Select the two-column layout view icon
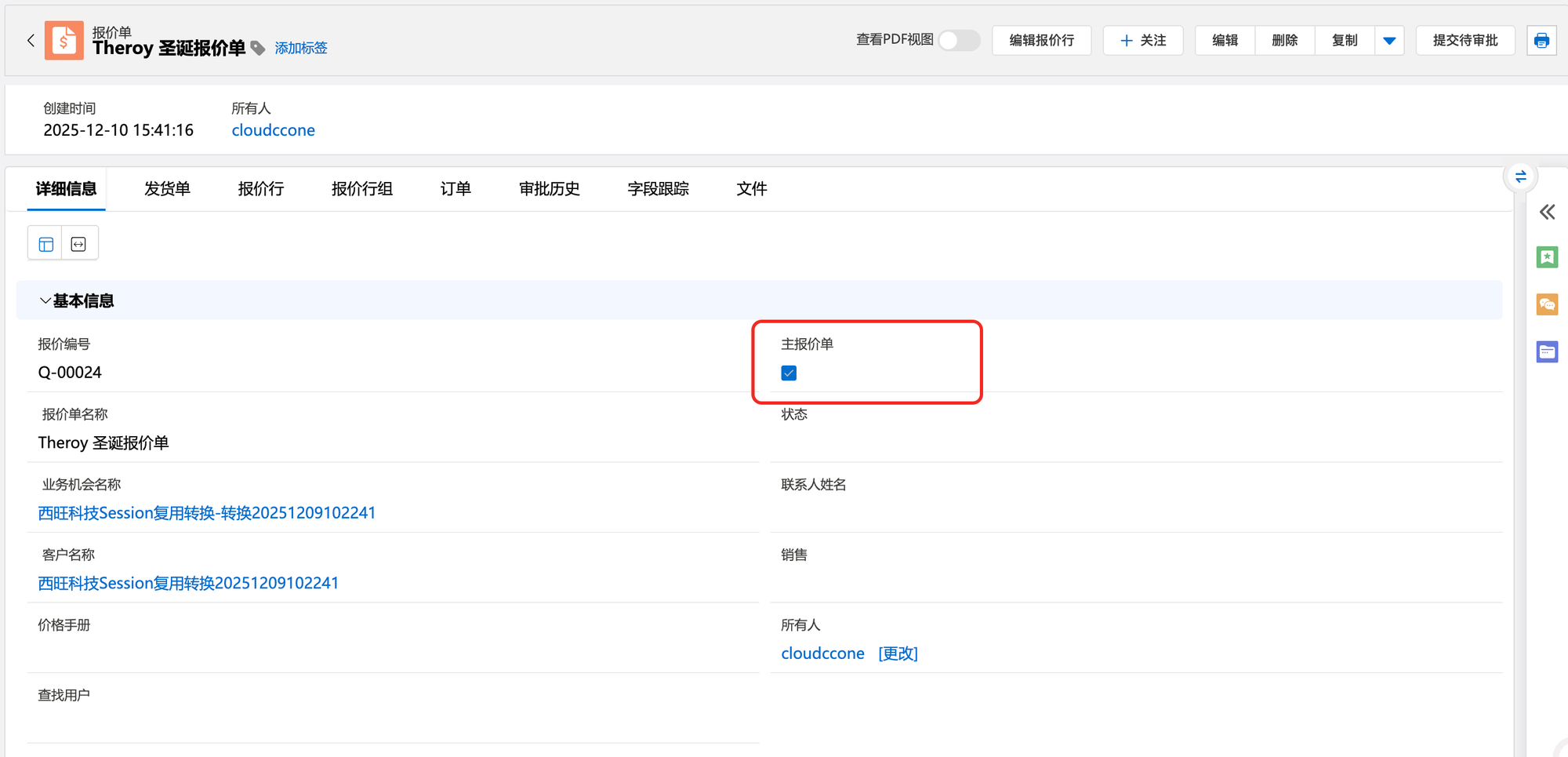This screenshot has height=757, width=1568. [45, 244]
